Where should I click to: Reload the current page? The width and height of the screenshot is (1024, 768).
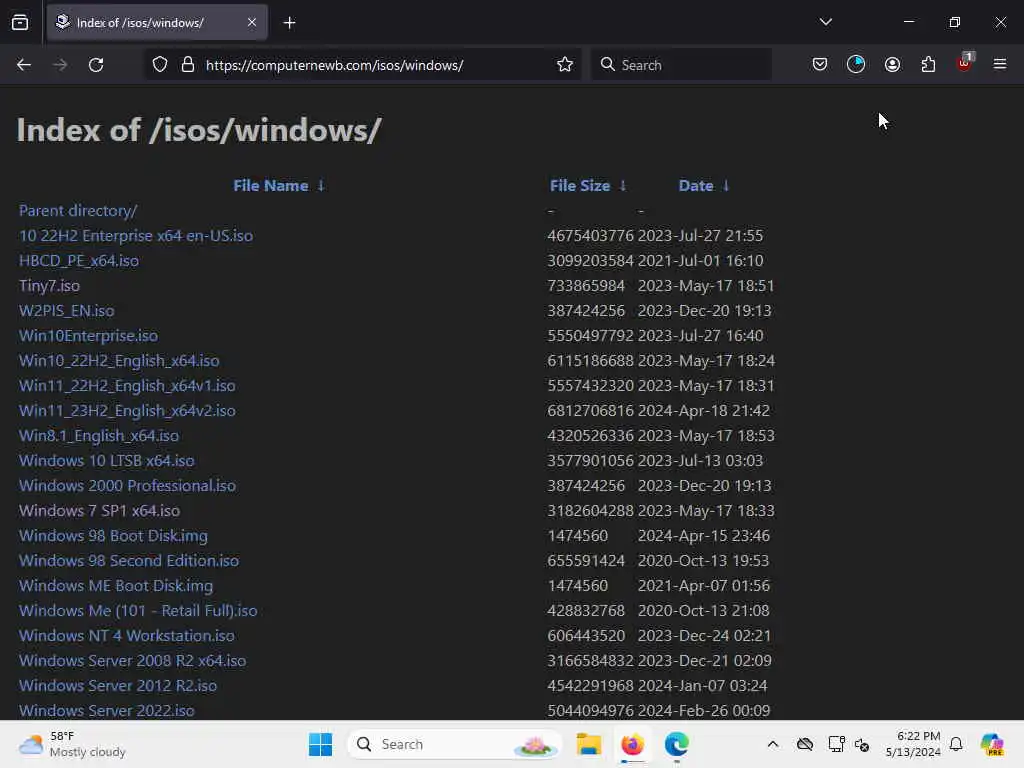96,65
